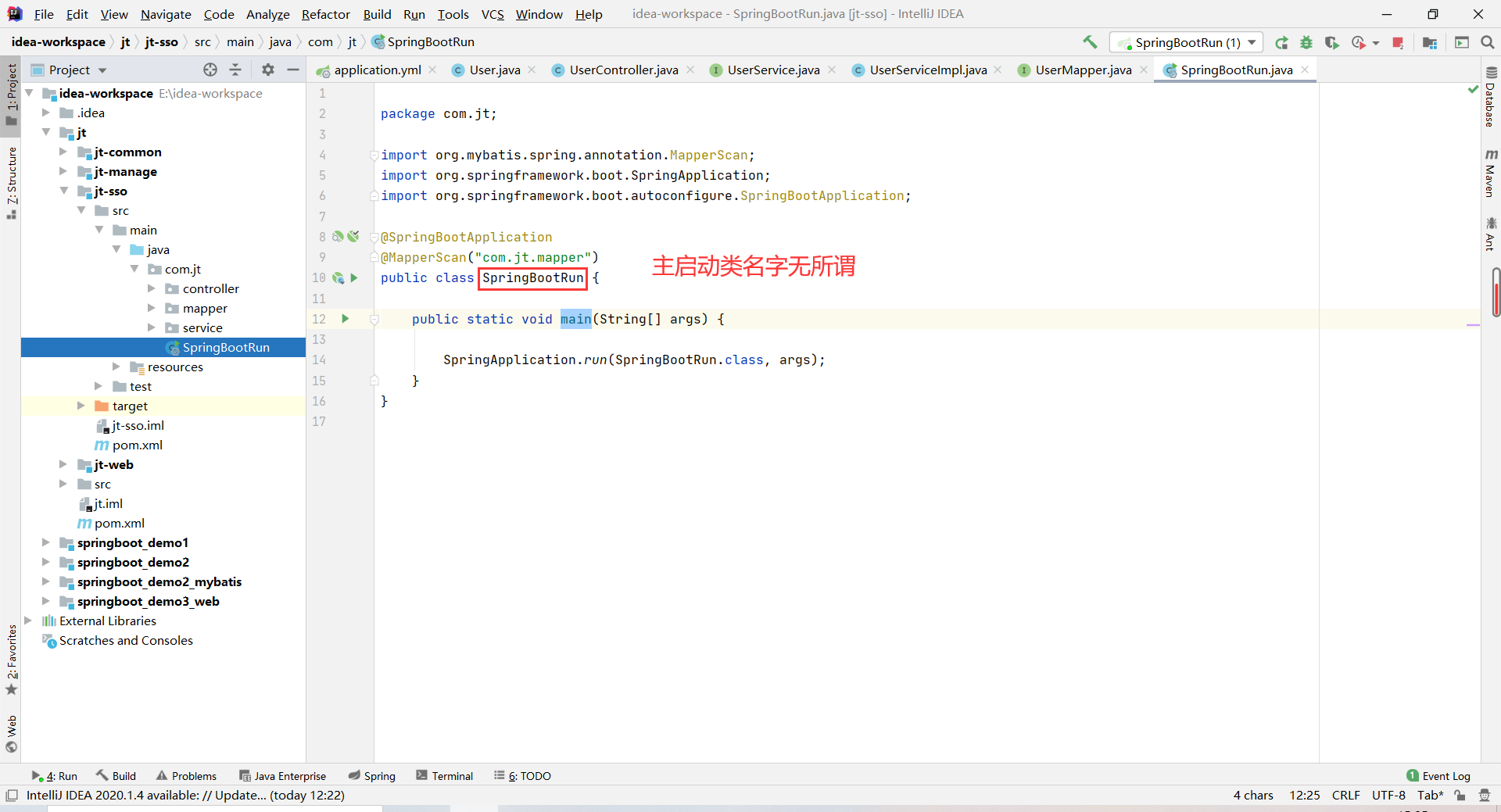
Task: Click the inspector hector icon in status bar
Action: (x=1485, y=795)
